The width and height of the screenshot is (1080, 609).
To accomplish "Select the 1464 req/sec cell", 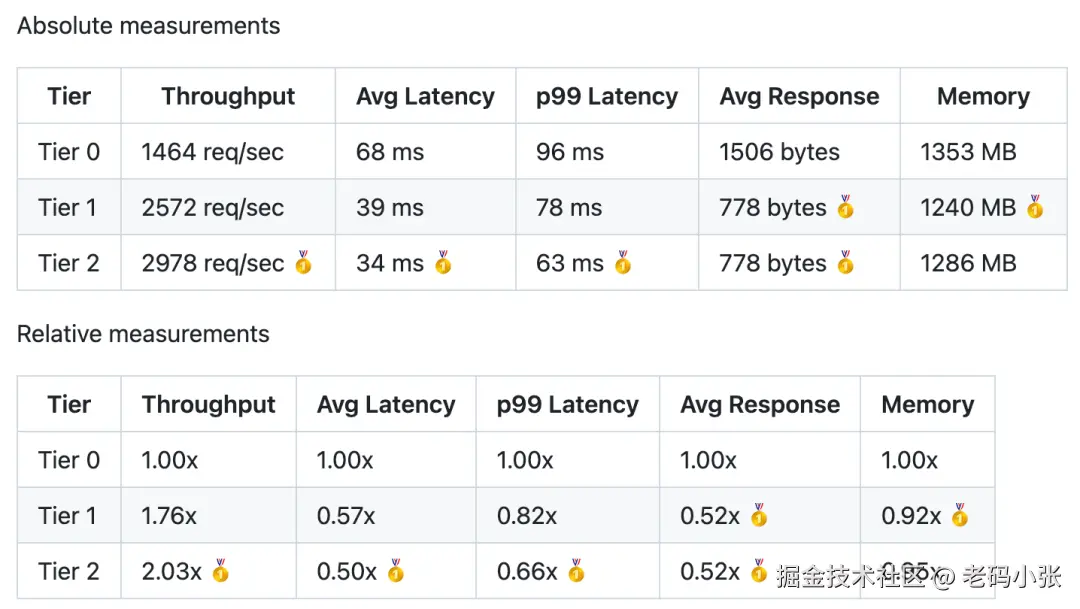I will 212,152.
